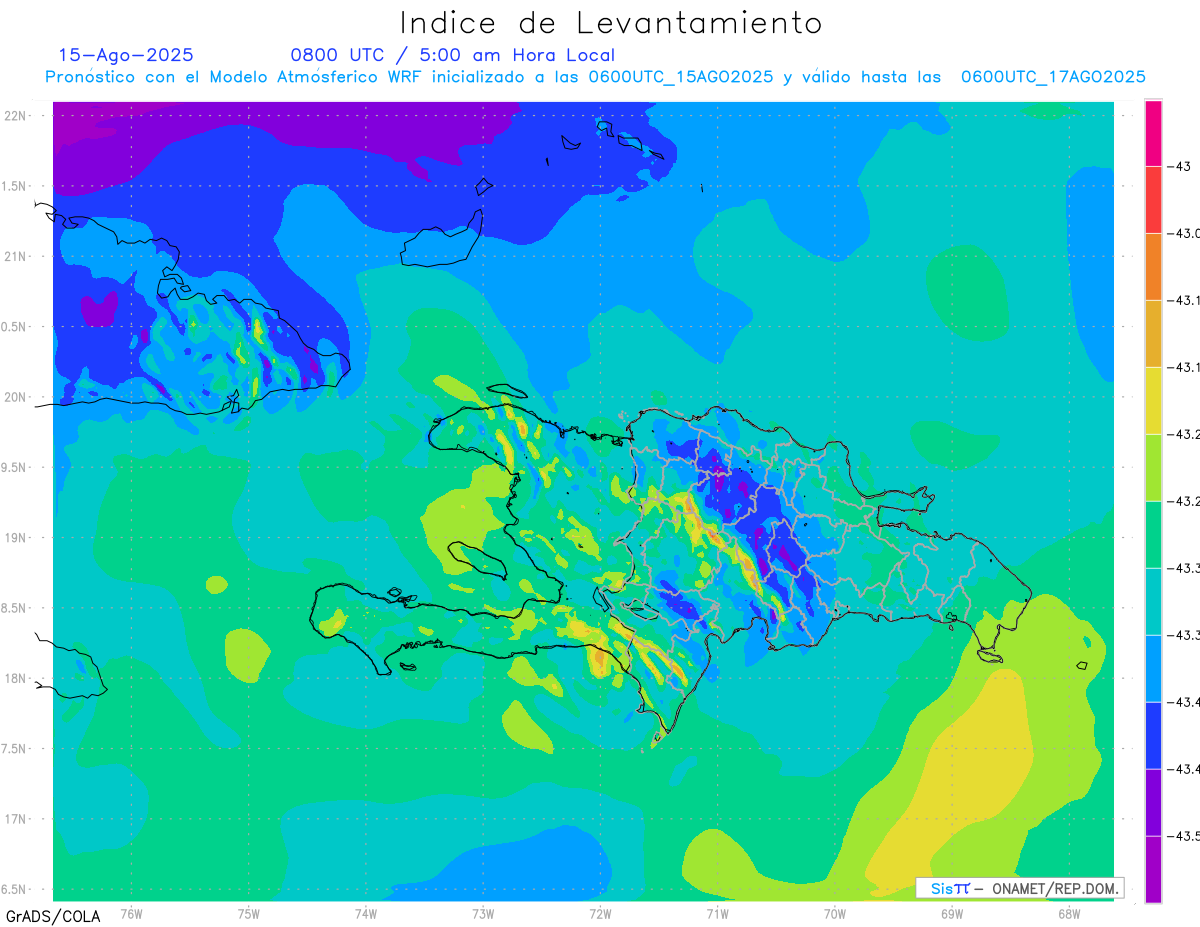Click longitude label '75W'
The height and width of the screenshot is (927, 1200).
[x=249, y=913]
